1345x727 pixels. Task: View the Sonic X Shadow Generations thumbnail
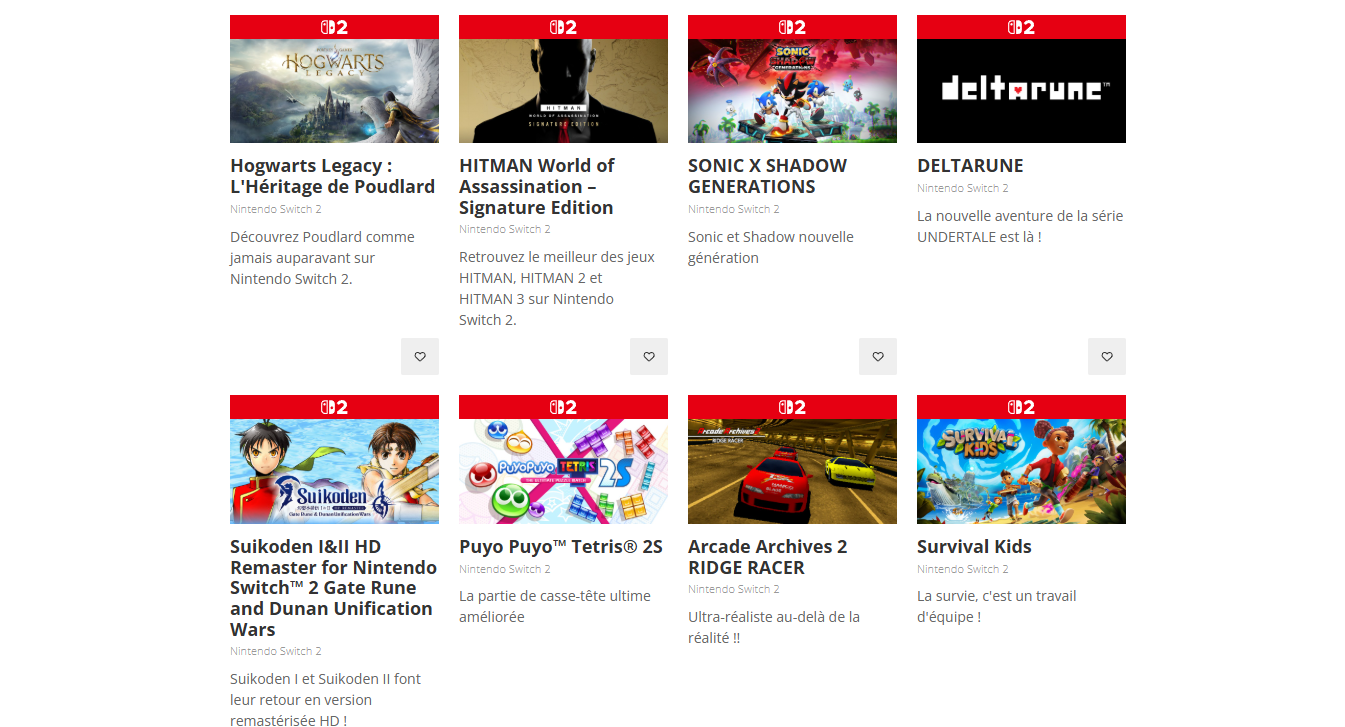[792, 91]
